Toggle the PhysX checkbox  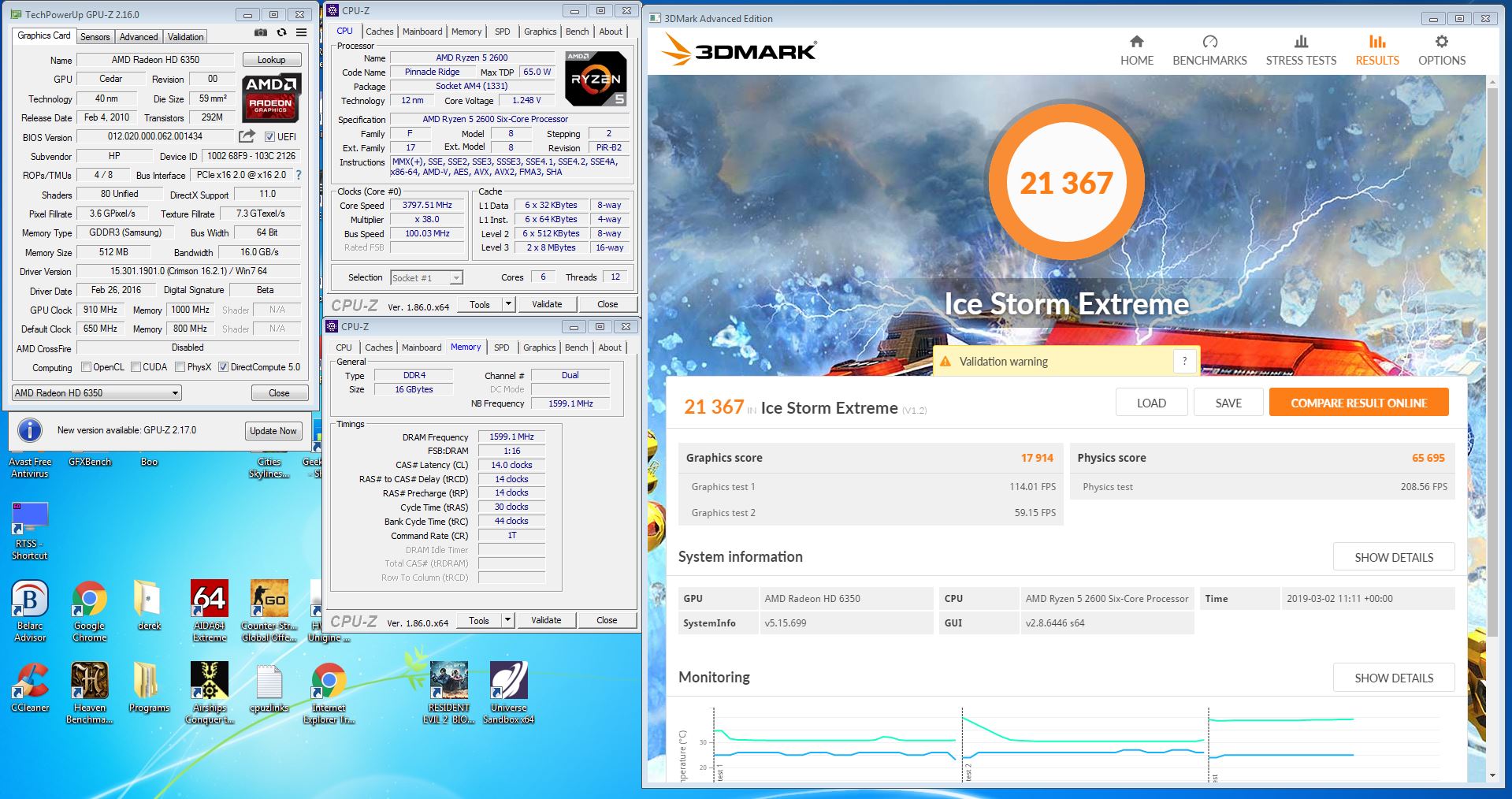[180, 367]
